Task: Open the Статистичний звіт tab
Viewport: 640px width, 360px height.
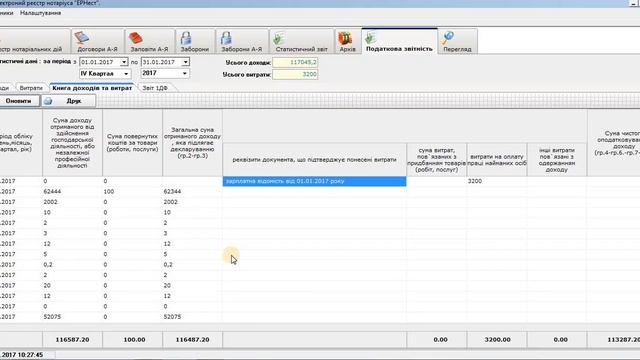Action: coord(301,41)
